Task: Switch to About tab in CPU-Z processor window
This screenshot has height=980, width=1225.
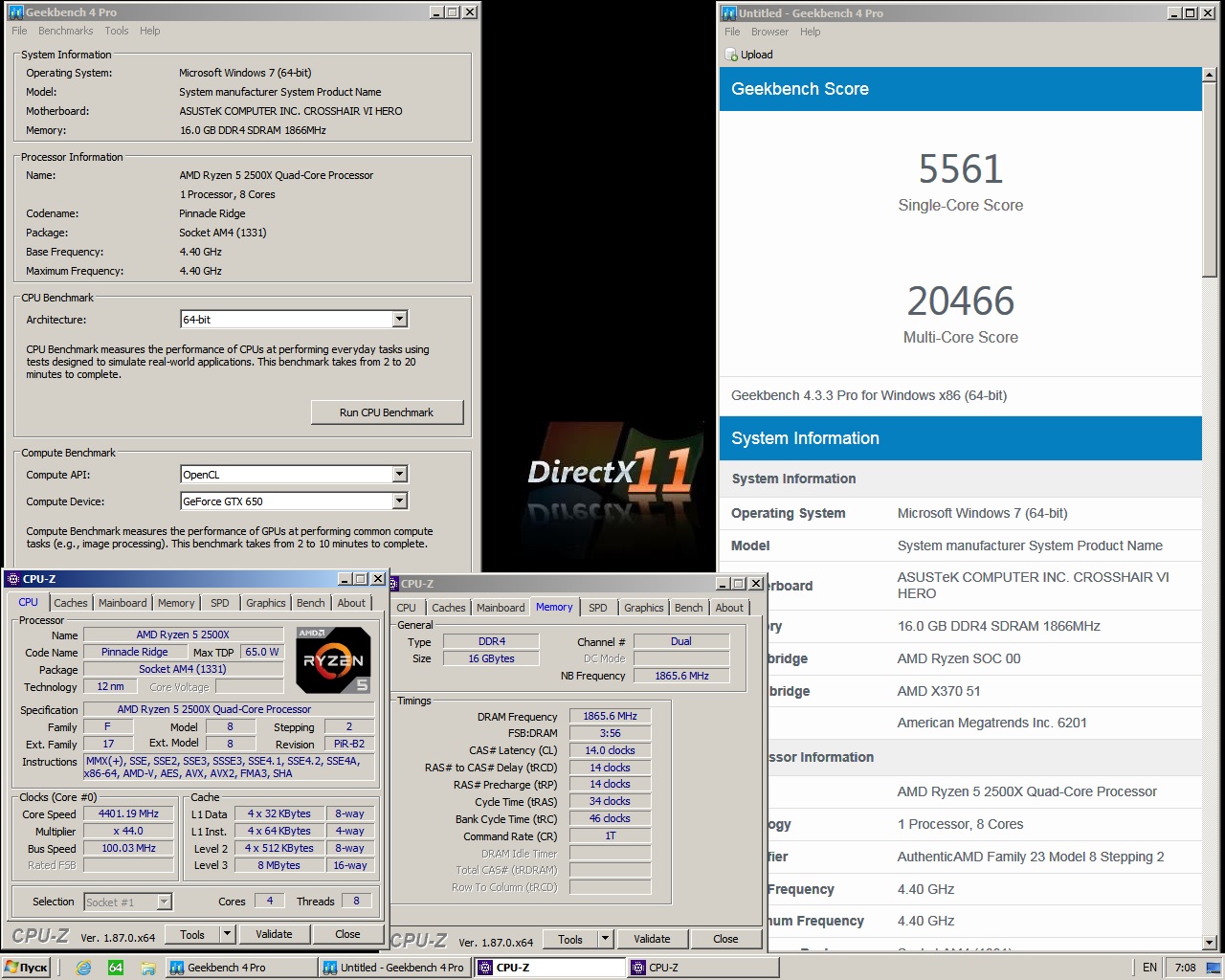Action: click(351, 603)
